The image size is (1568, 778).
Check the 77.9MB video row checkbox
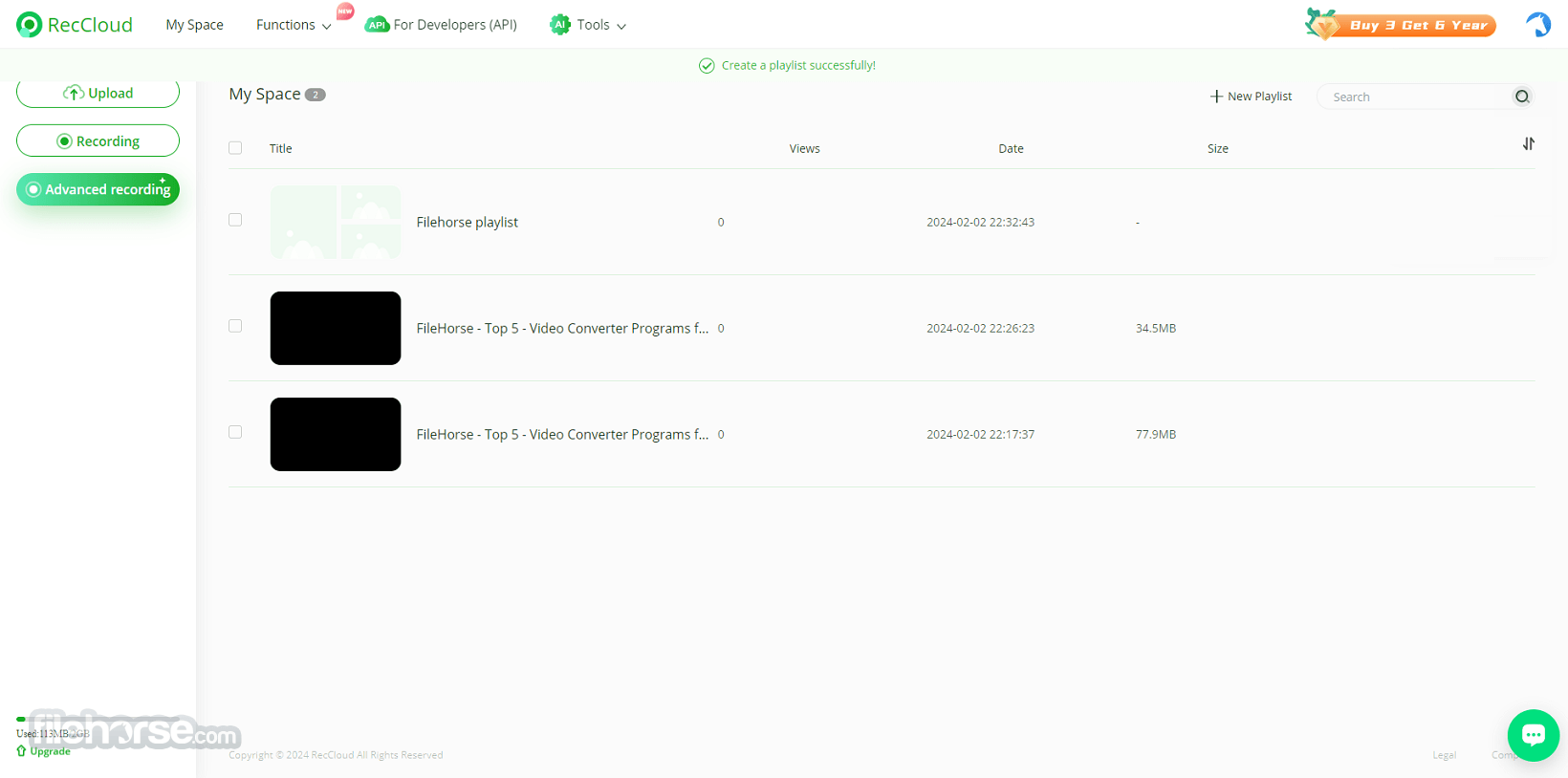coord(235,432)
